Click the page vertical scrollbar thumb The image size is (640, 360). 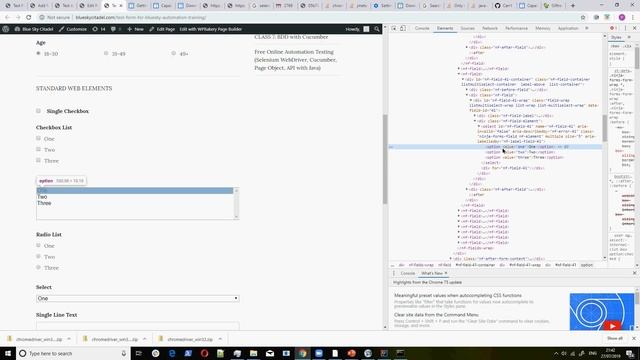click(384, 159)
